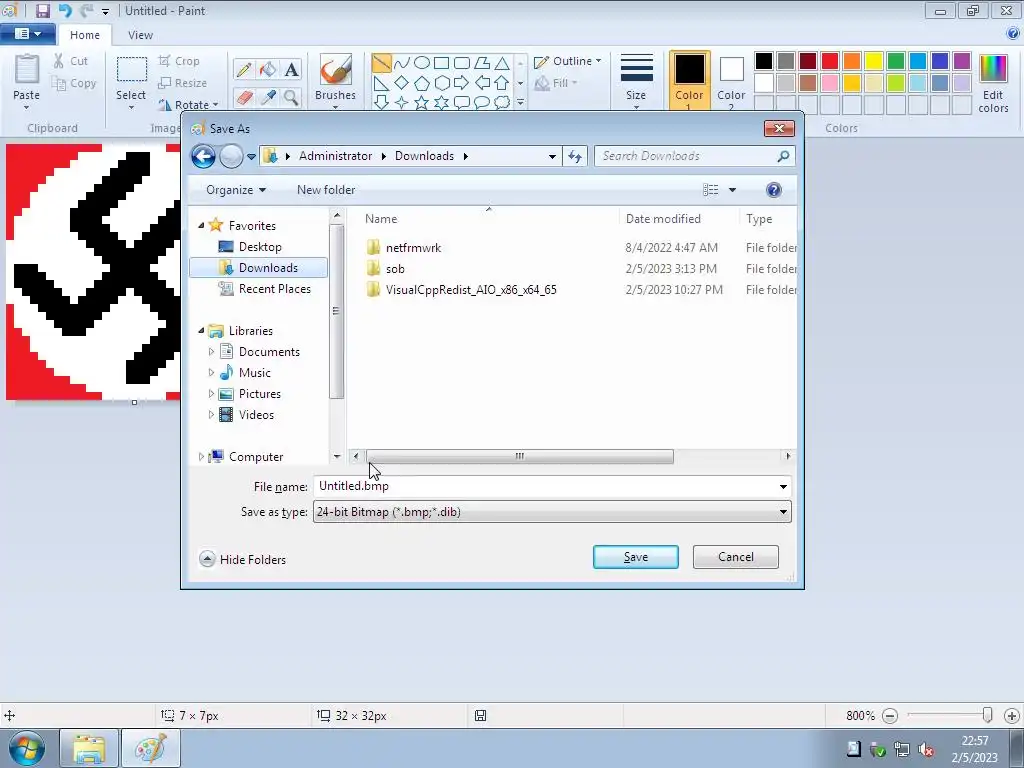
Task: Select the Oval shape in Paint
Action: point(422,63)
